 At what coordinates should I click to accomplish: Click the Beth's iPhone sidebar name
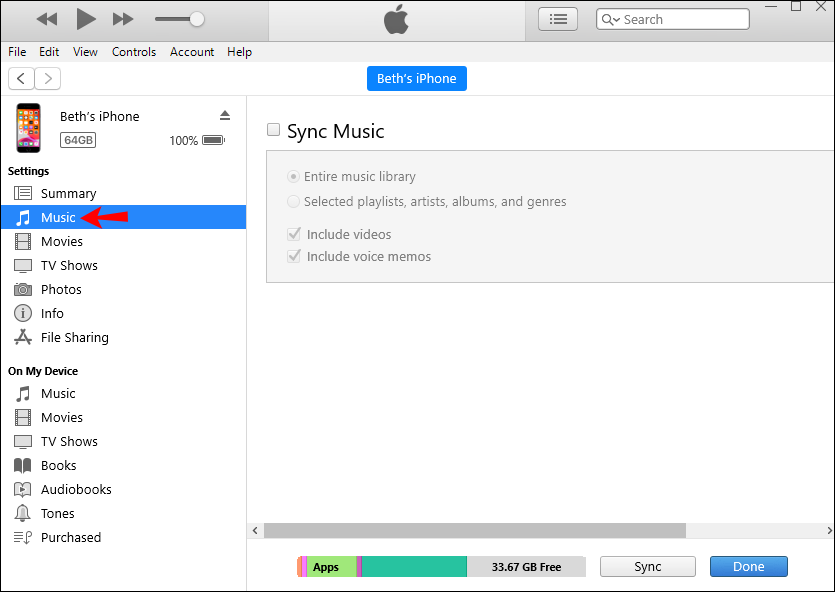(100, 116)
